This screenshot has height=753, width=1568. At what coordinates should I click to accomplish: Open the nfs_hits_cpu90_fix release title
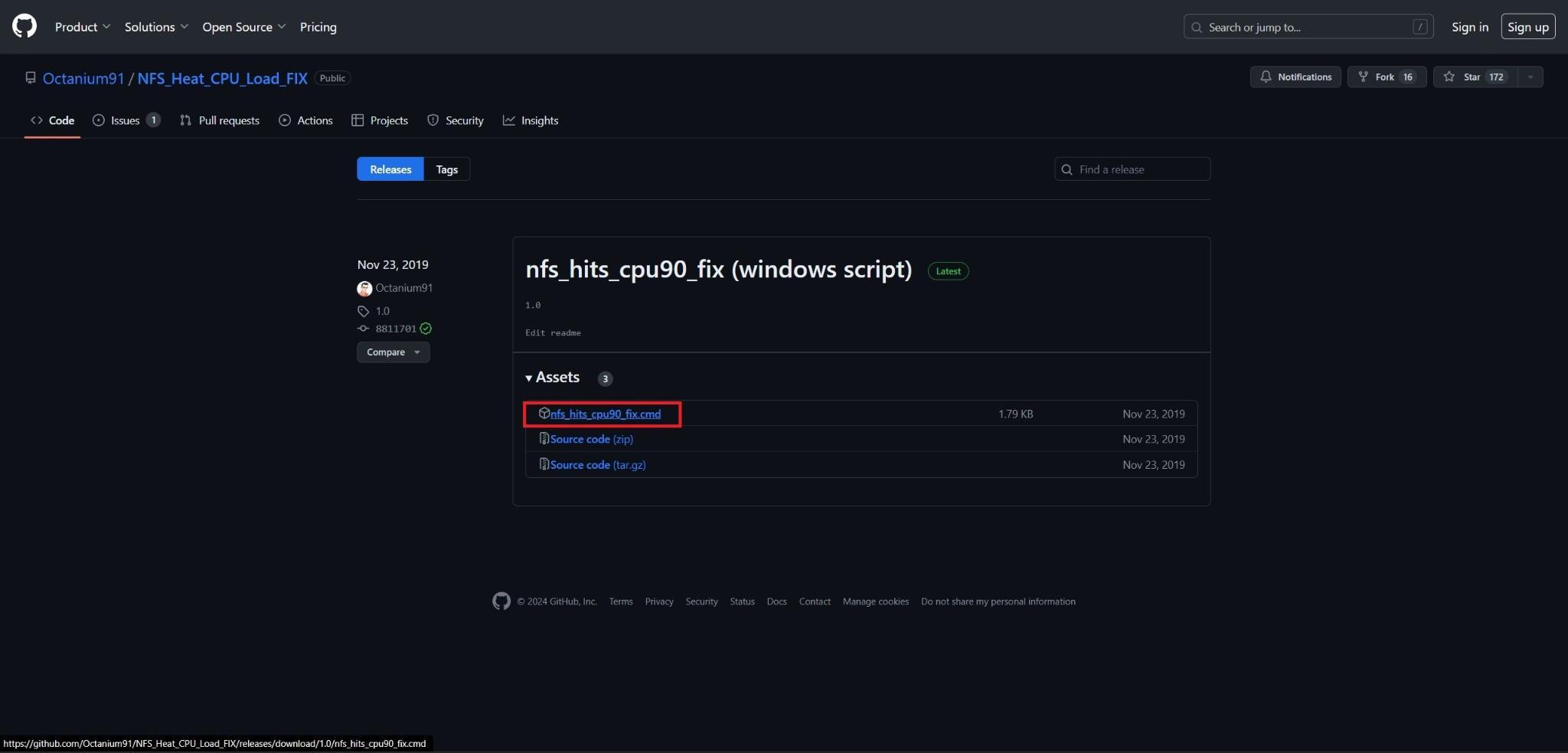coord(718,270)
